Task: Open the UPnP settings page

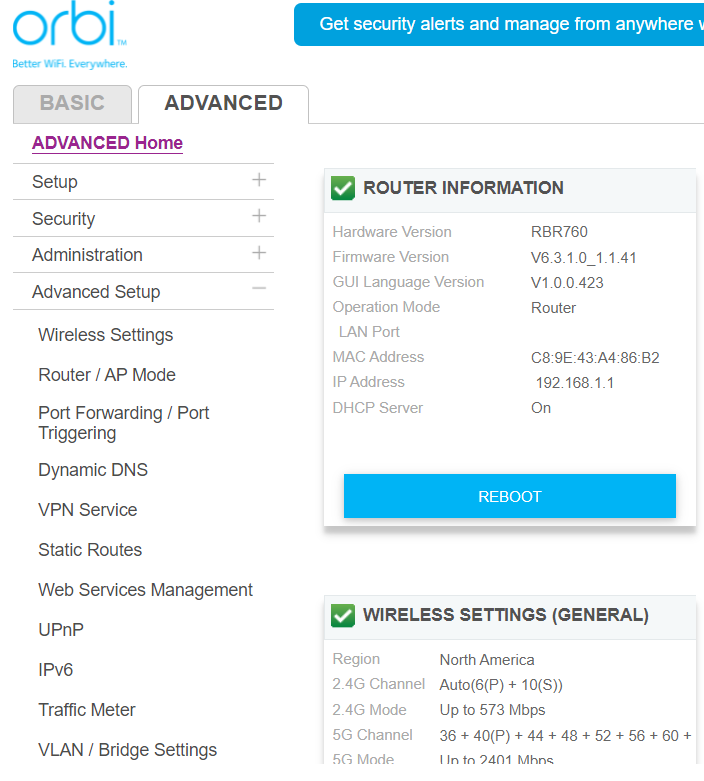Action: click(x=60, y=630)
